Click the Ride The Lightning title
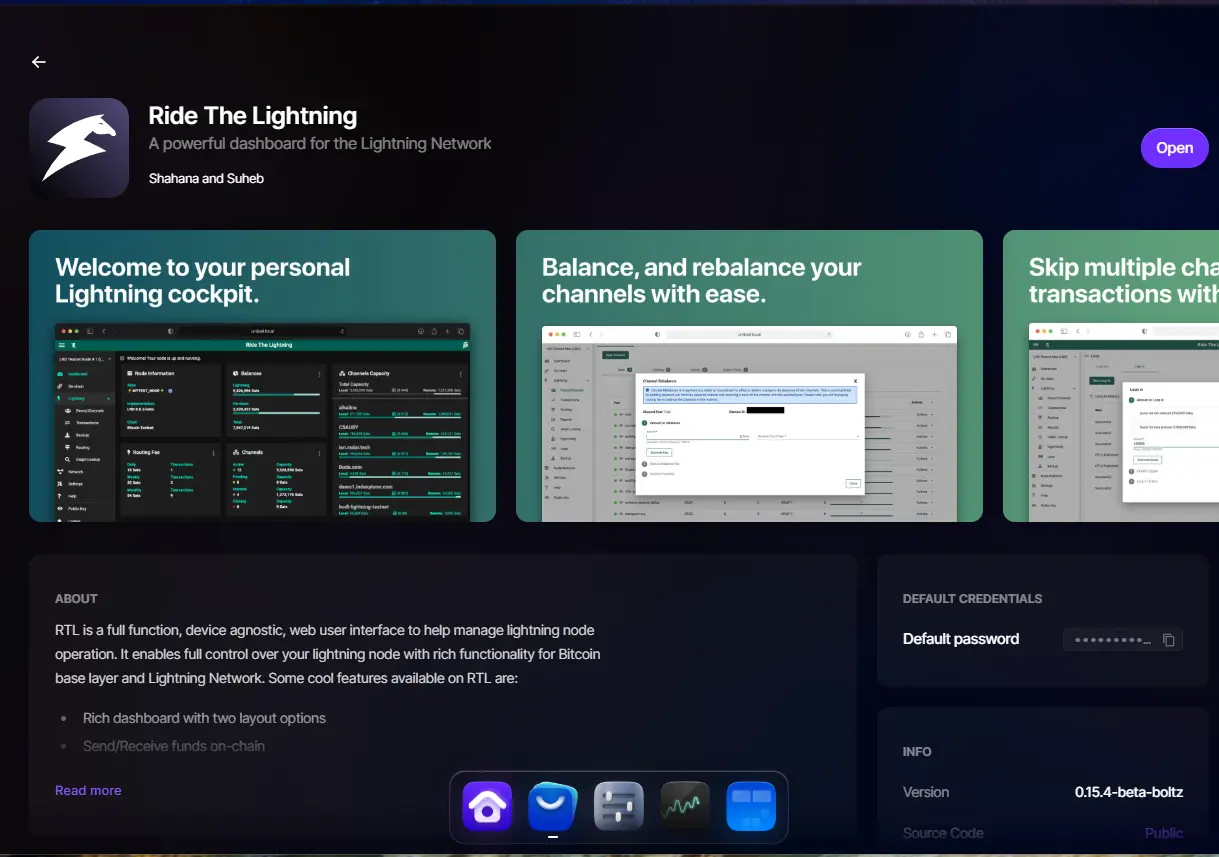 [x=253, y=116]
